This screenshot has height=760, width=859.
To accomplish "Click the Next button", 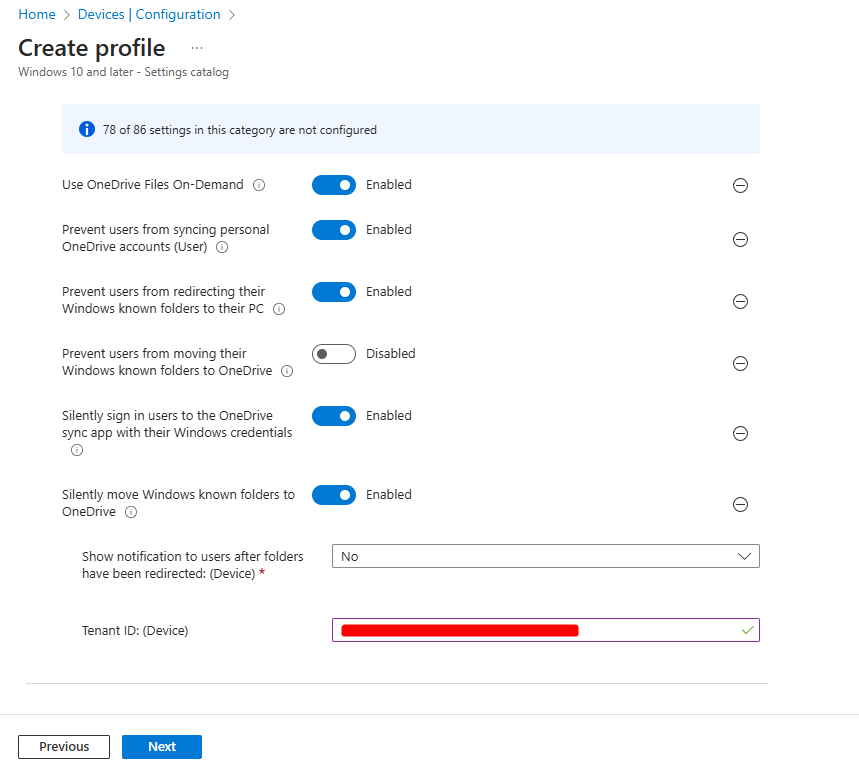I will (162, 747).
